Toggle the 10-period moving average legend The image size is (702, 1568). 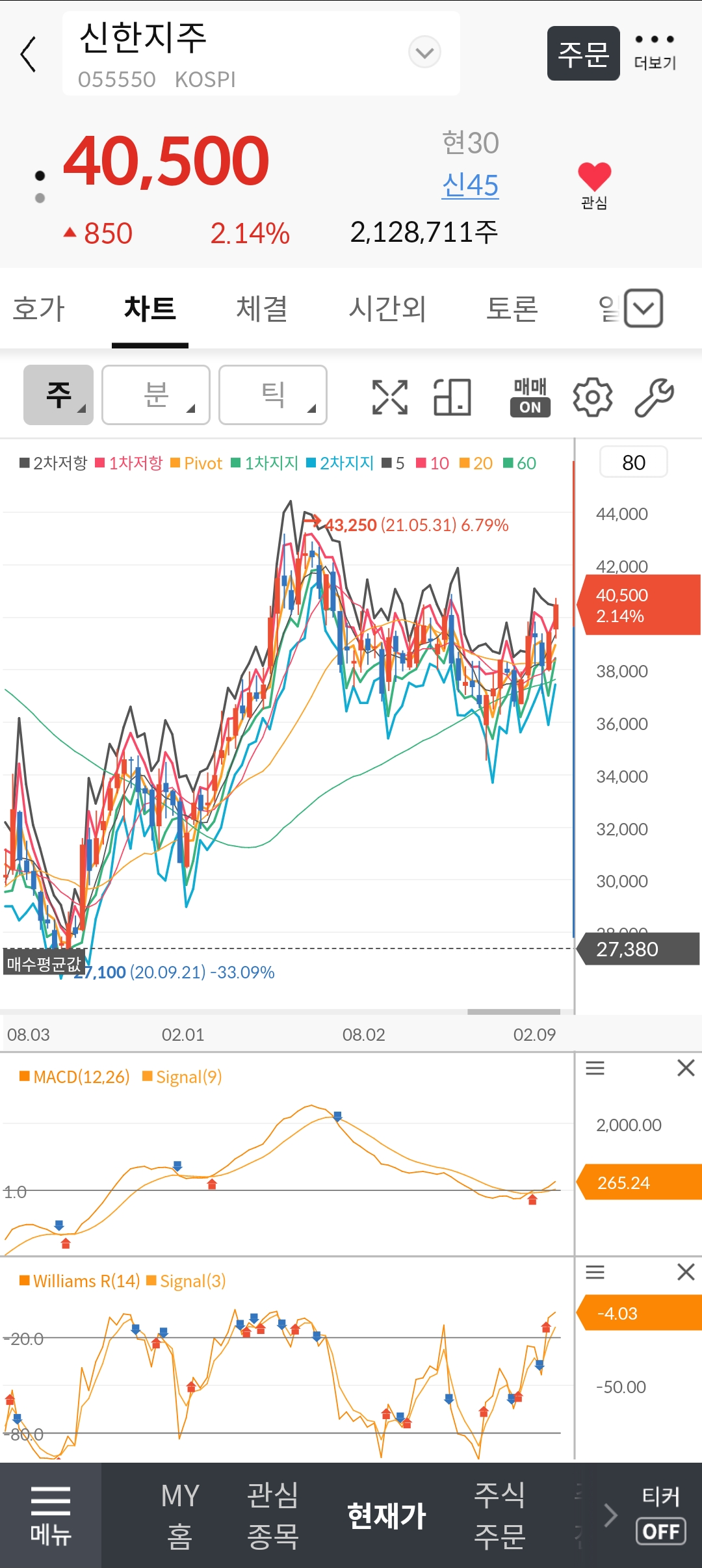coord(432,463)
